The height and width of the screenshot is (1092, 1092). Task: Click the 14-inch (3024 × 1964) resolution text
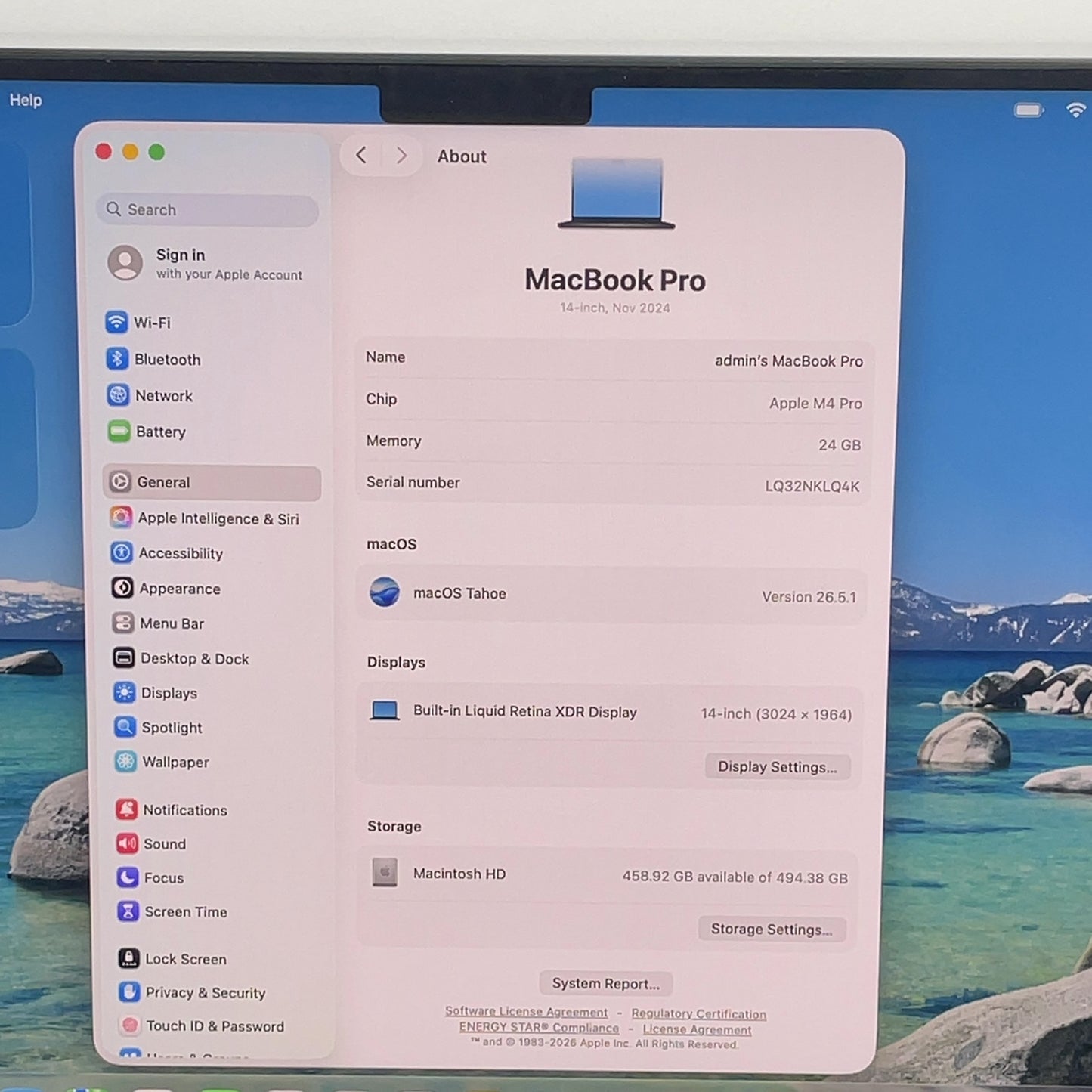[x=776, y=714]
